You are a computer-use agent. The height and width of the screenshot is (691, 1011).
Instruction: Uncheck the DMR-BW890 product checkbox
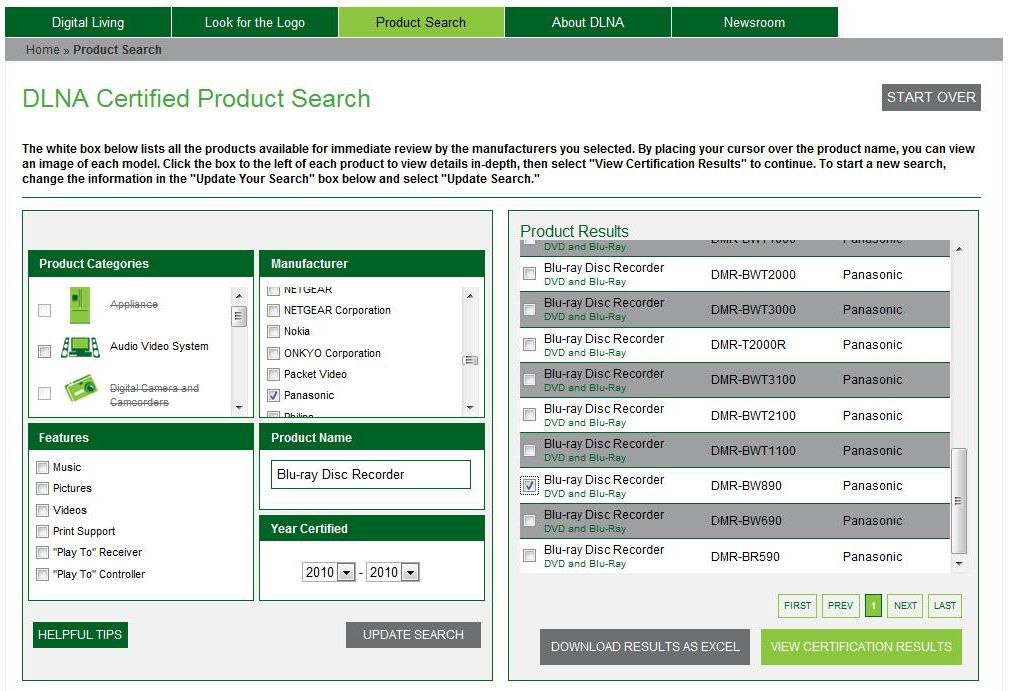(x=529, y=486)
